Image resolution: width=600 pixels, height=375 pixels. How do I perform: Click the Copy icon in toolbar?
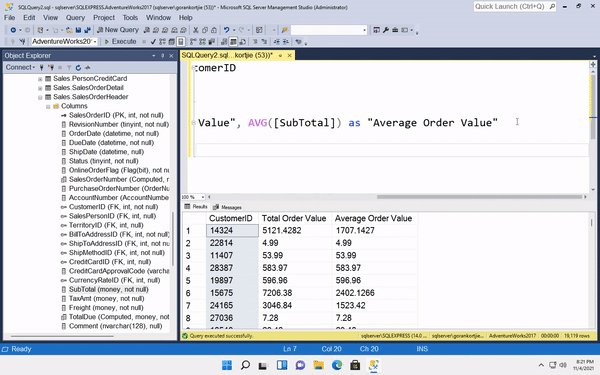coord(205,30)
